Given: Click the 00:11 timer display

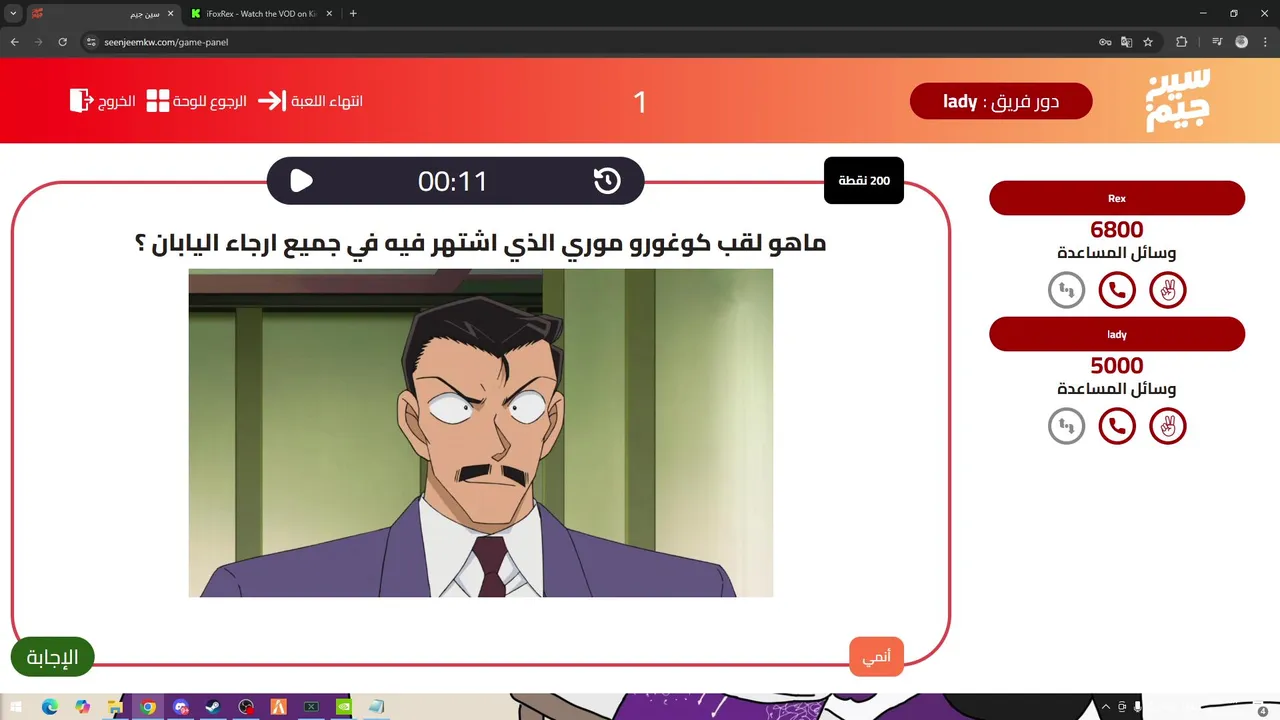Looking at the screenshot, I should [x=453, y=181].
